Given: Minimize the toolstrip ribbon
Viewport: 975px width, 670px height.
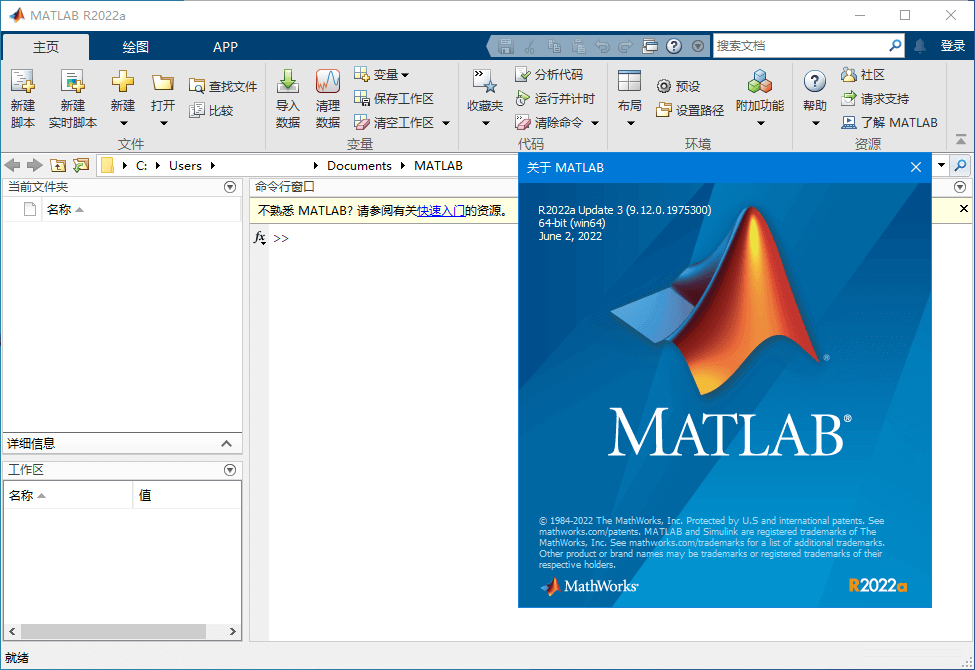Looking at the screenshot, I should tap(961, 139).
